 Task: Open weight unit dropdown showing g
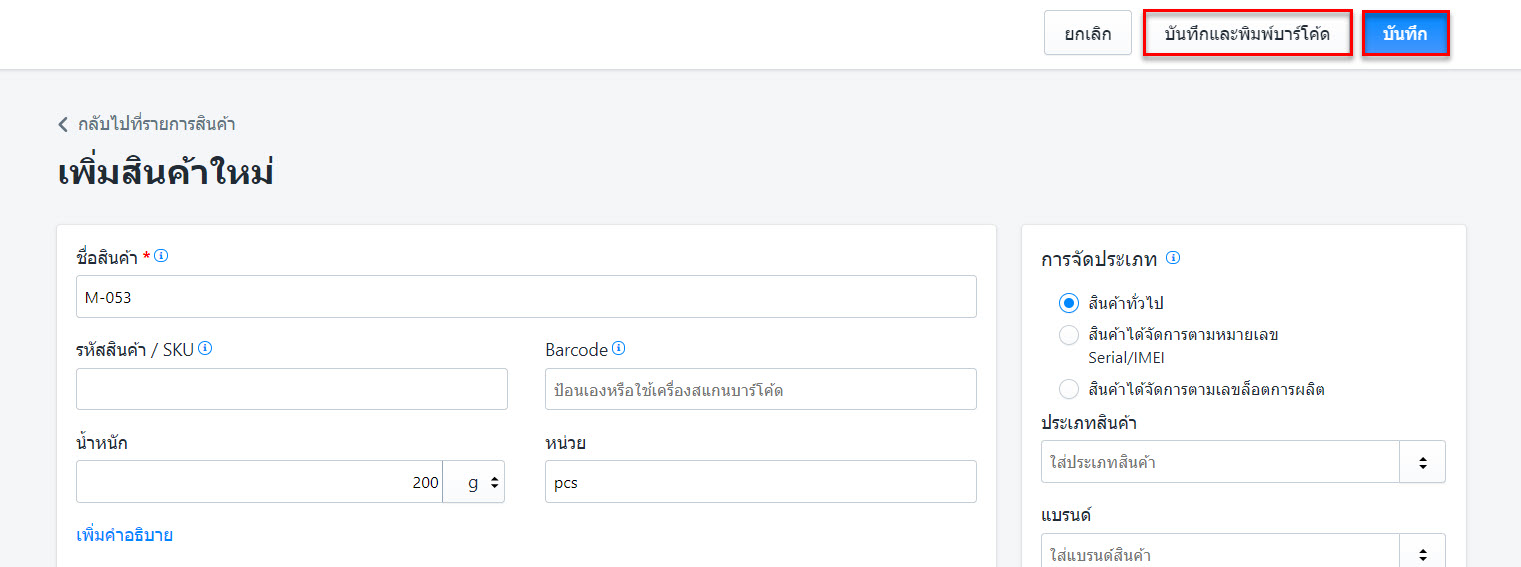tap(474, 482)
